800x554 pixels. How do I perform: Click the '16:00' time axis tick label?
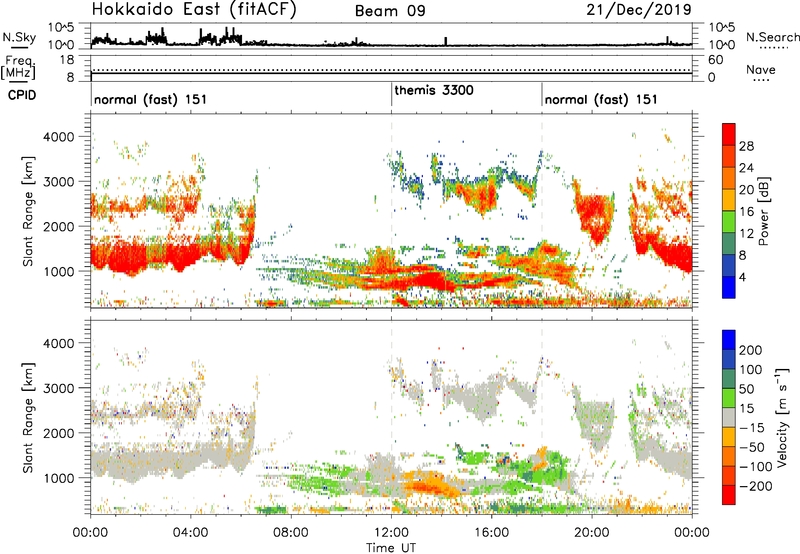tap(491, 533)
